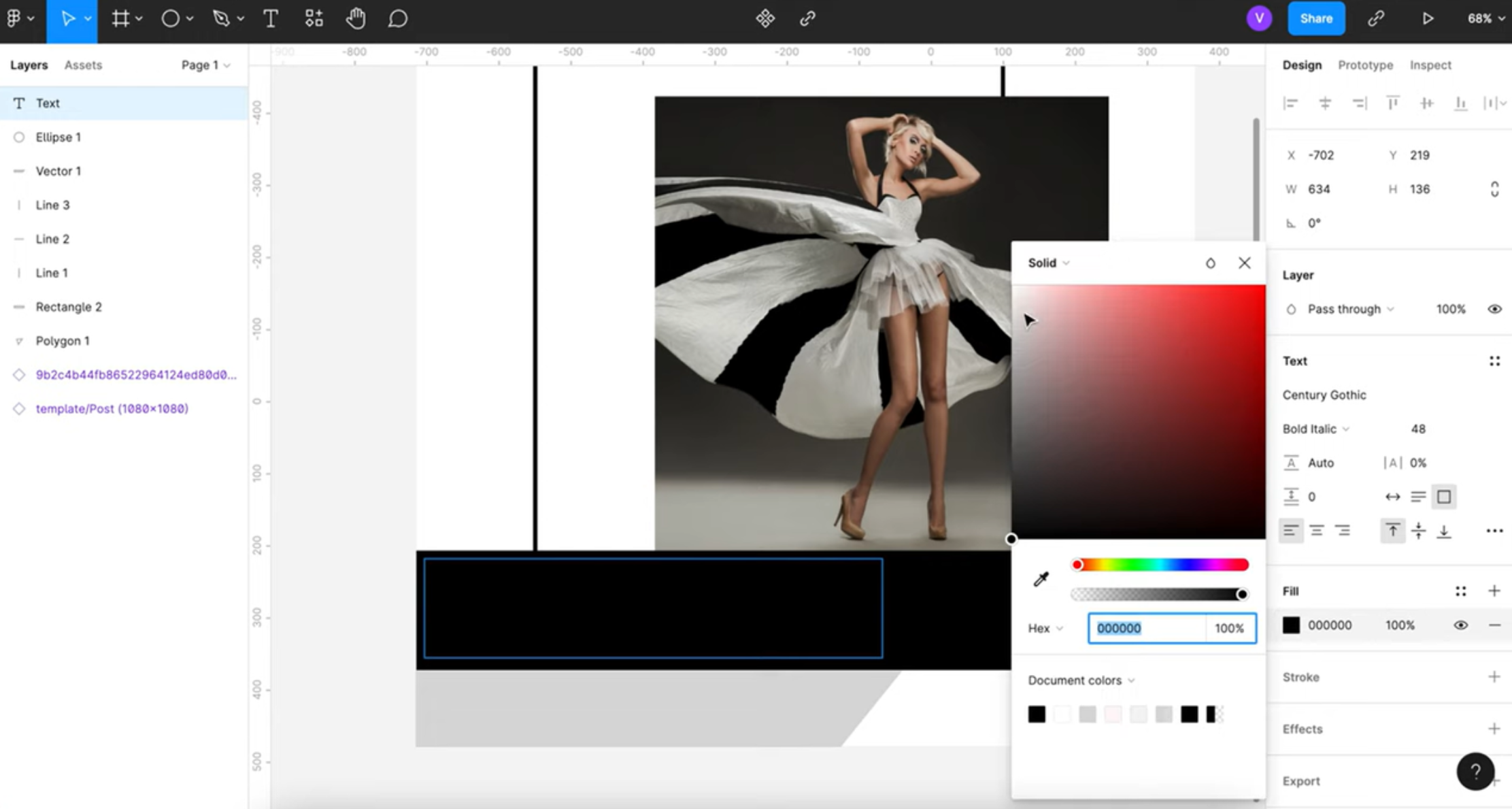Select the black document color swatch
Viewport: 1512px width, 809px height.
tap(1036, 714)
